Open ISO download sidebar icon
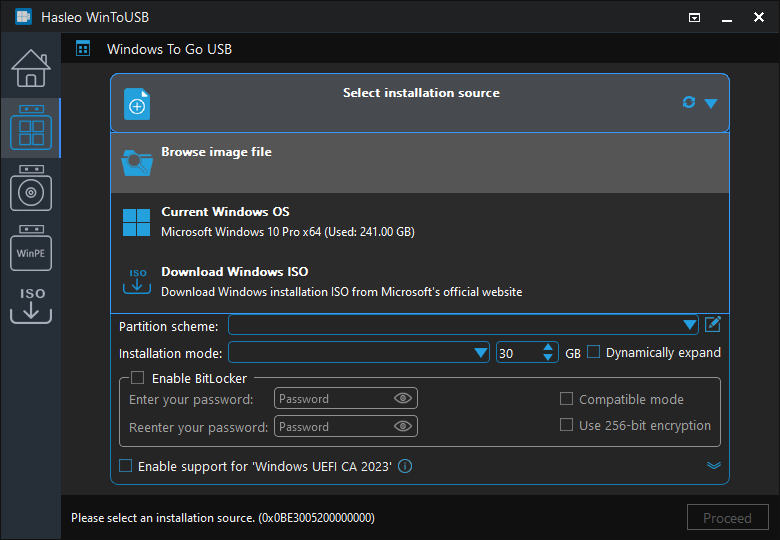The image size is (780, 540). tap(31, 305)
